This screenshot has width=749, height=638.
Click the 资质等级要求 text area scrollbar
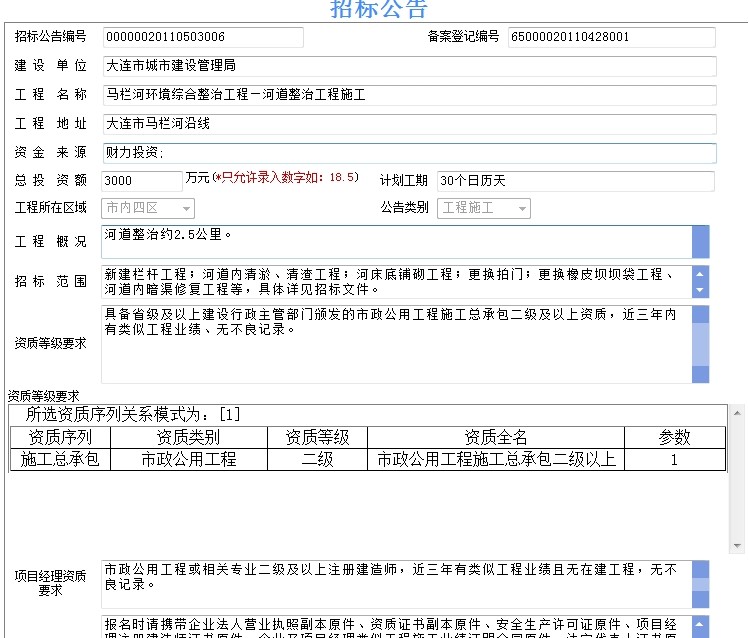click(x=700, y=344)
